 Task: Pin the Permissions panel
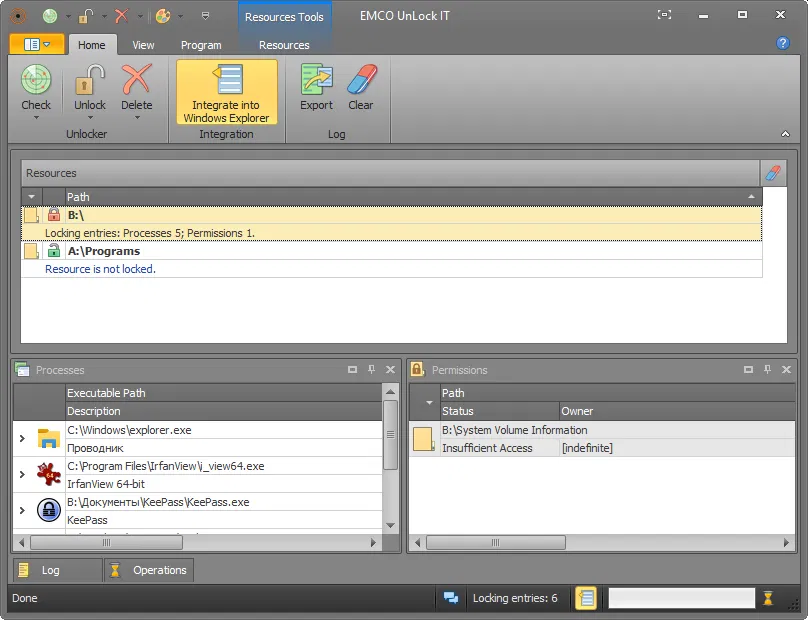(765, 370)
